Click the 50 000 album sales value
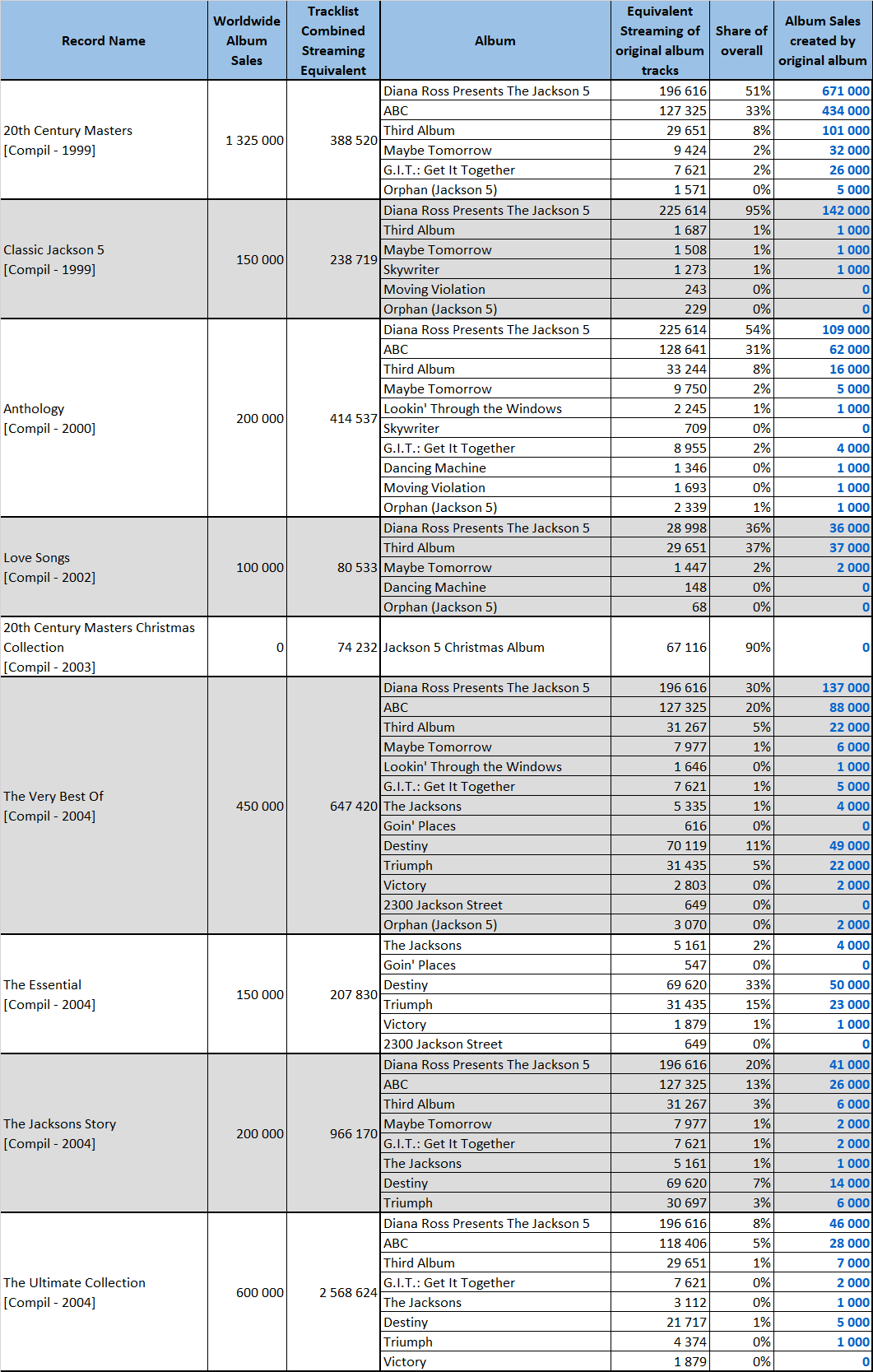Viewport: 873px width, 1372px height. (849, 985)
